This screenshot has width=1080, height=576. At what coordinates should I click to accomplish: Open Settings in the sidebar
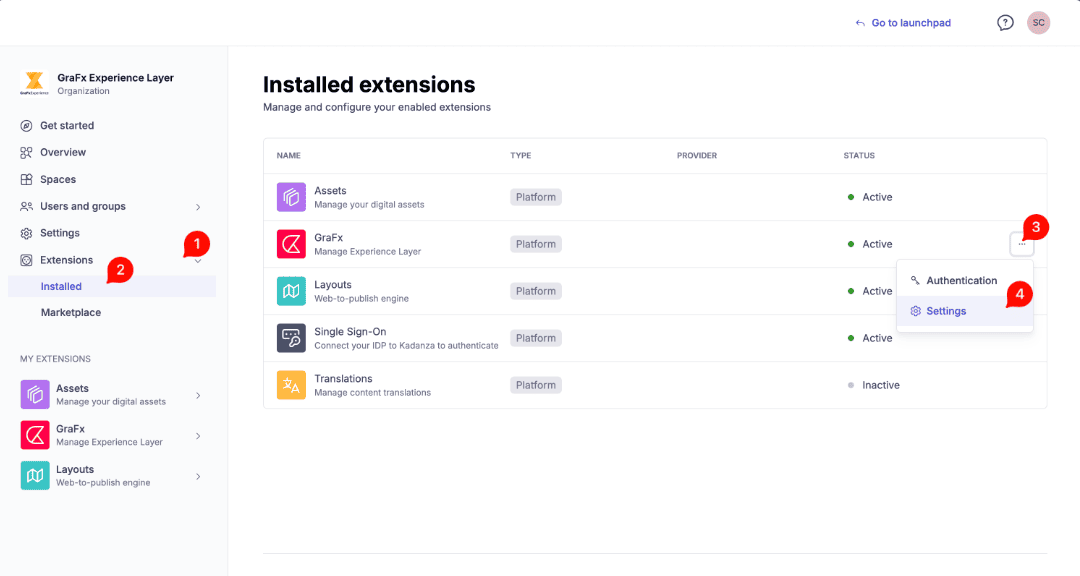point(60,233)
